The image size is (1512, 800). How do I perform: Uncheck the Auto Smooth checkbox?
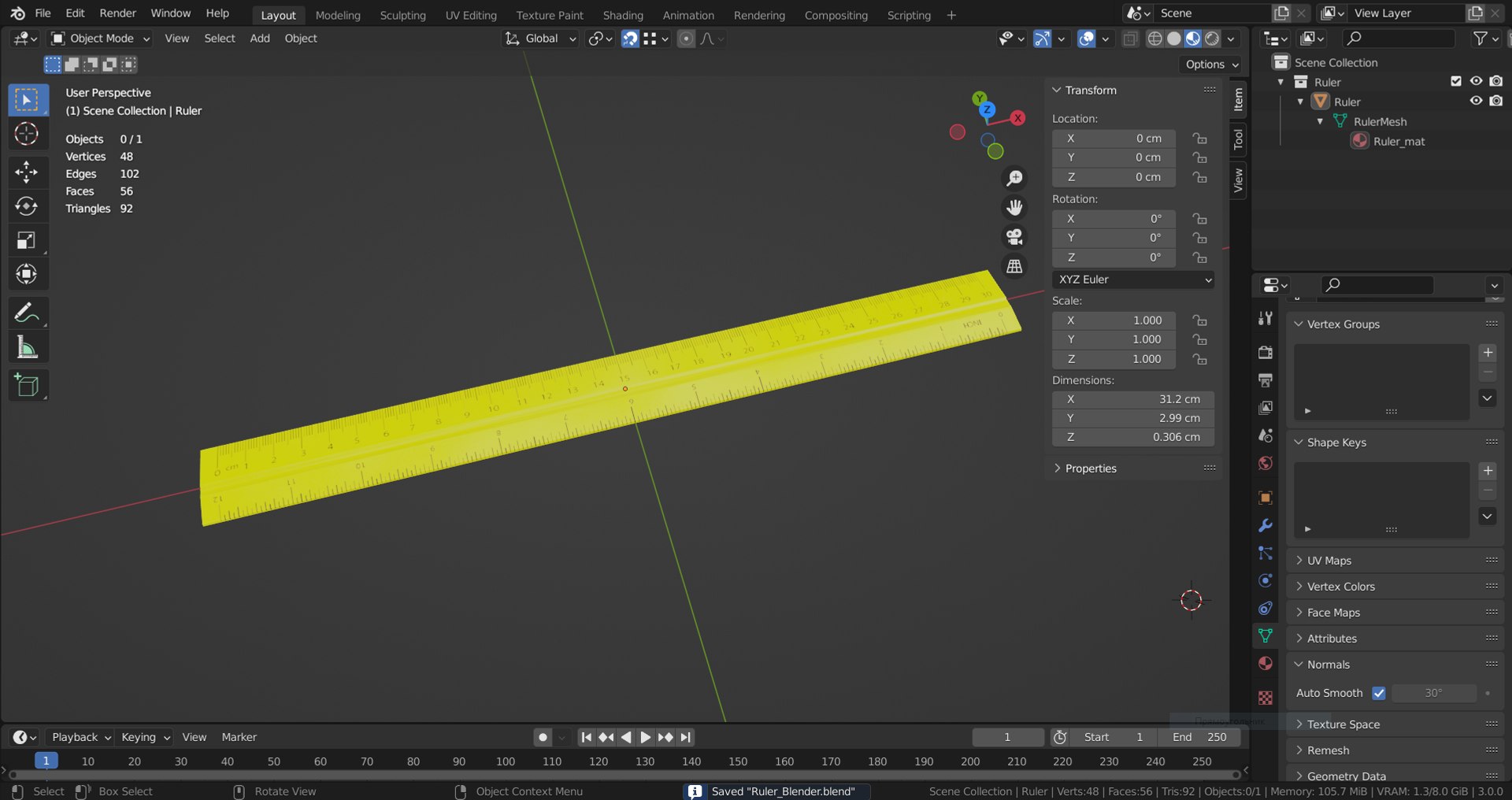pyautogui.click(x=1379, y=693)
